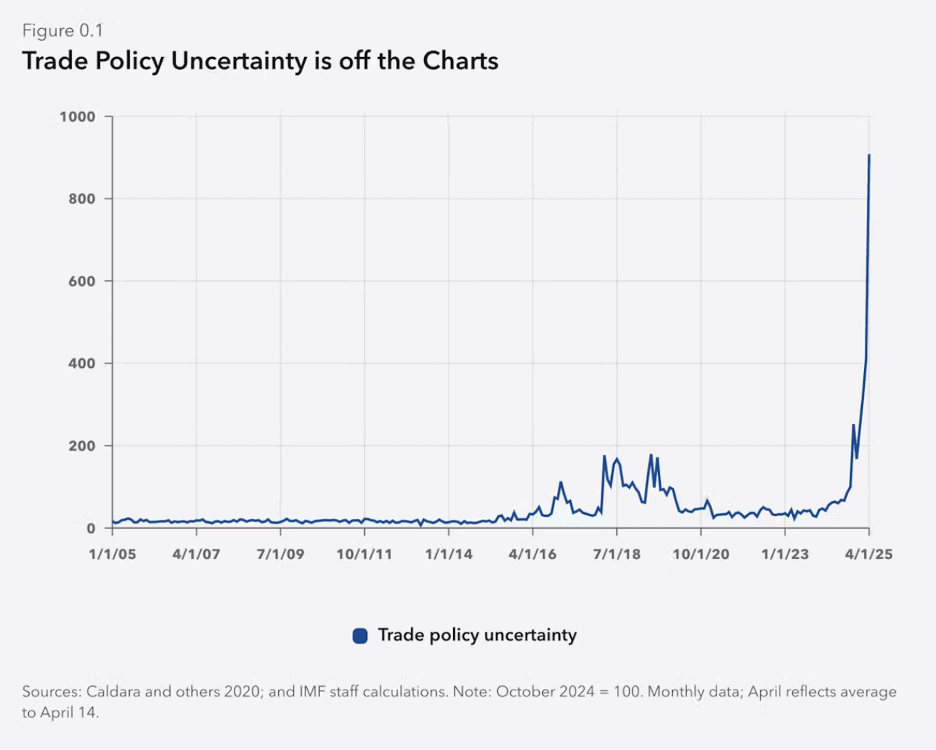This screenshot has width=936, height=750.
Task: Click the 10/1/11 x-axis date label
Action: tap(364, 552)
